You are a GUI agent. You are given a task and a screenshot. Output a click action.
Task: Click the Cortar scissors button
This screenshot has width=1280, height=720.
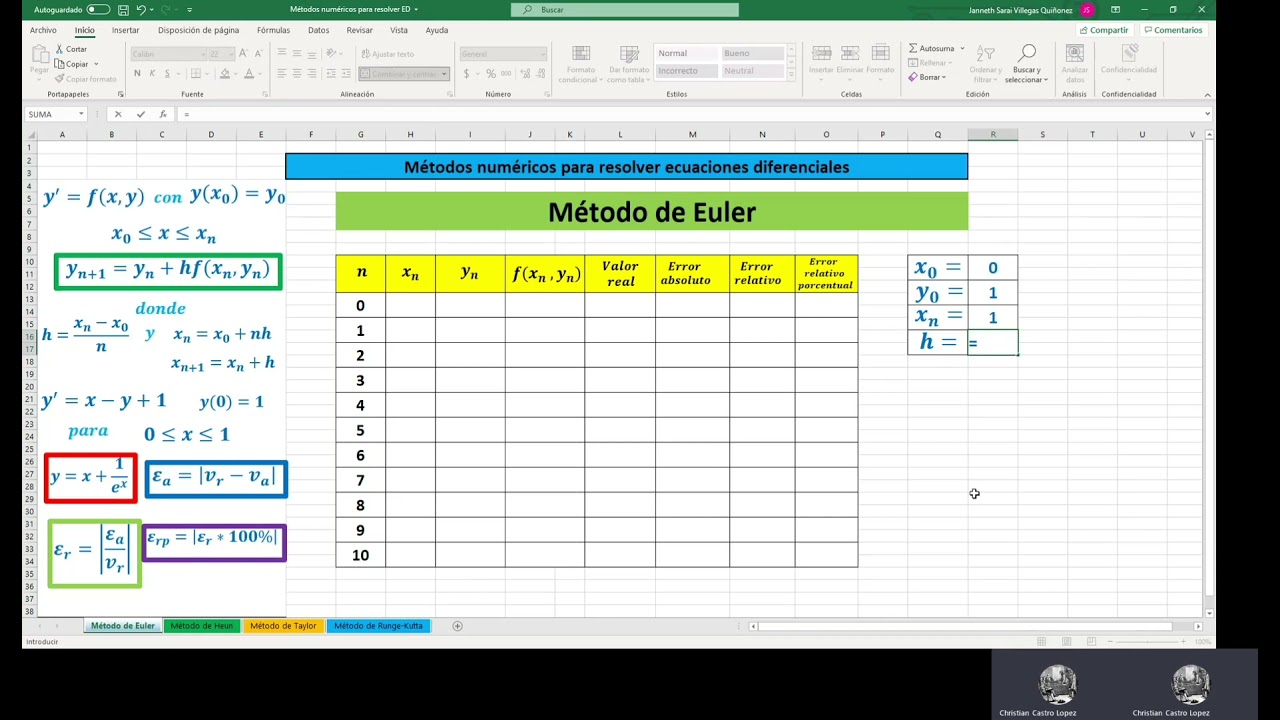click(x=60, y=49)
